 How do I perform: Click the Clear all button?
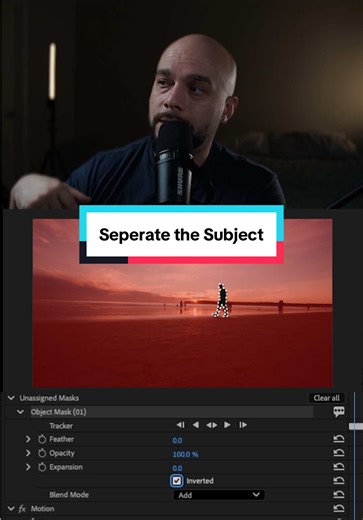pyautogui.click(x=326, y=398)
